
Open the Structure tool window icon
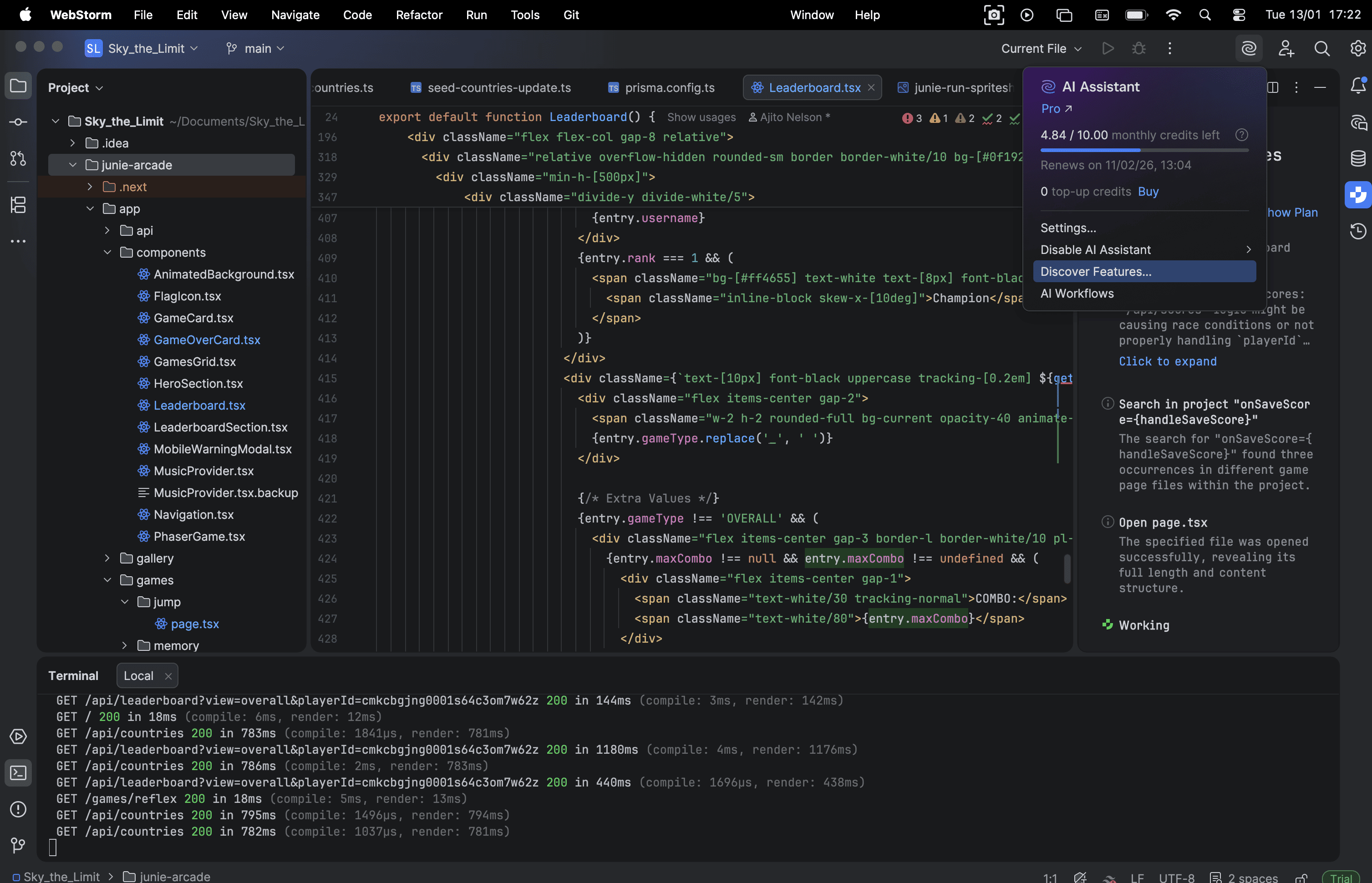pos(18,205)
